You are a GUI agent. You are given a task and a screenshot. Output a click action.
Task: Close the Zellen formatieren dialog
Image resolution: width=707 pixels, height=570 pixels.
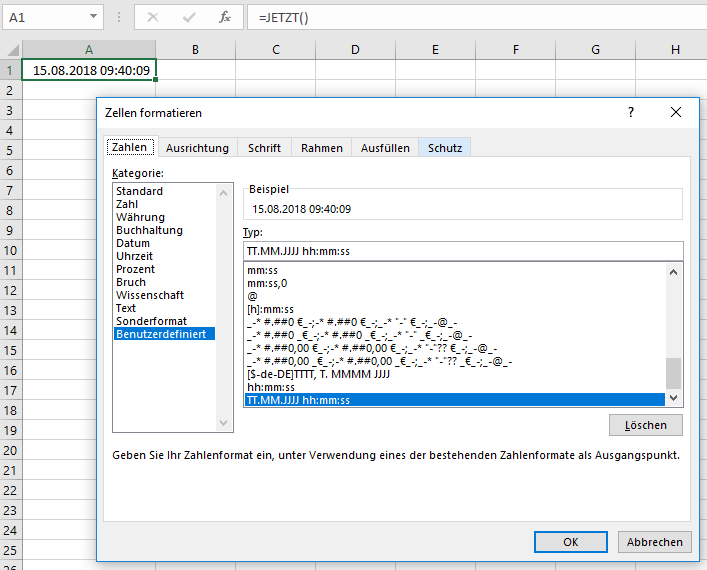[x=677, y=113]
